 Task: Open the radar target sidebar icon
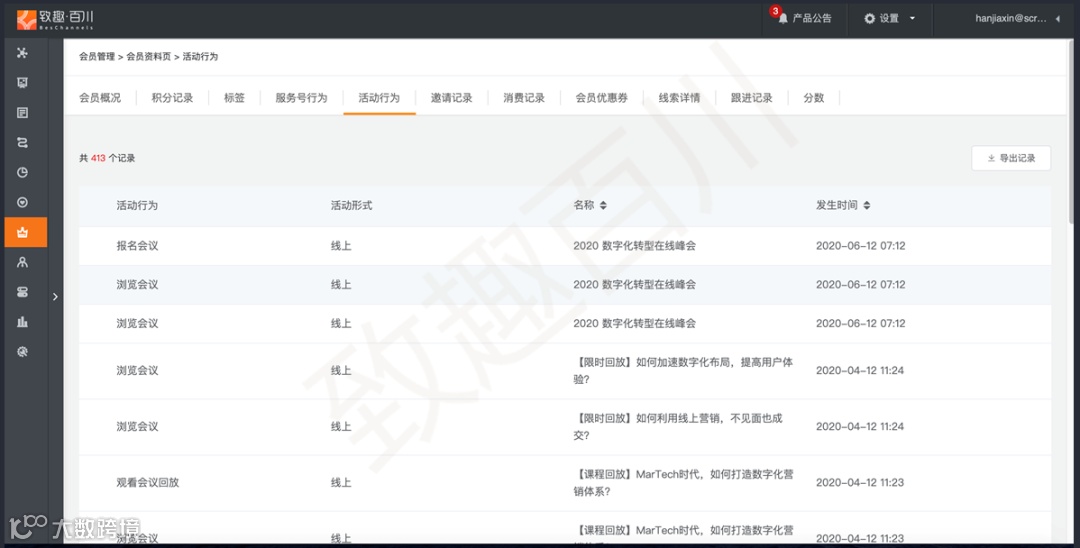pyautogui.click(x=22, y=352)
